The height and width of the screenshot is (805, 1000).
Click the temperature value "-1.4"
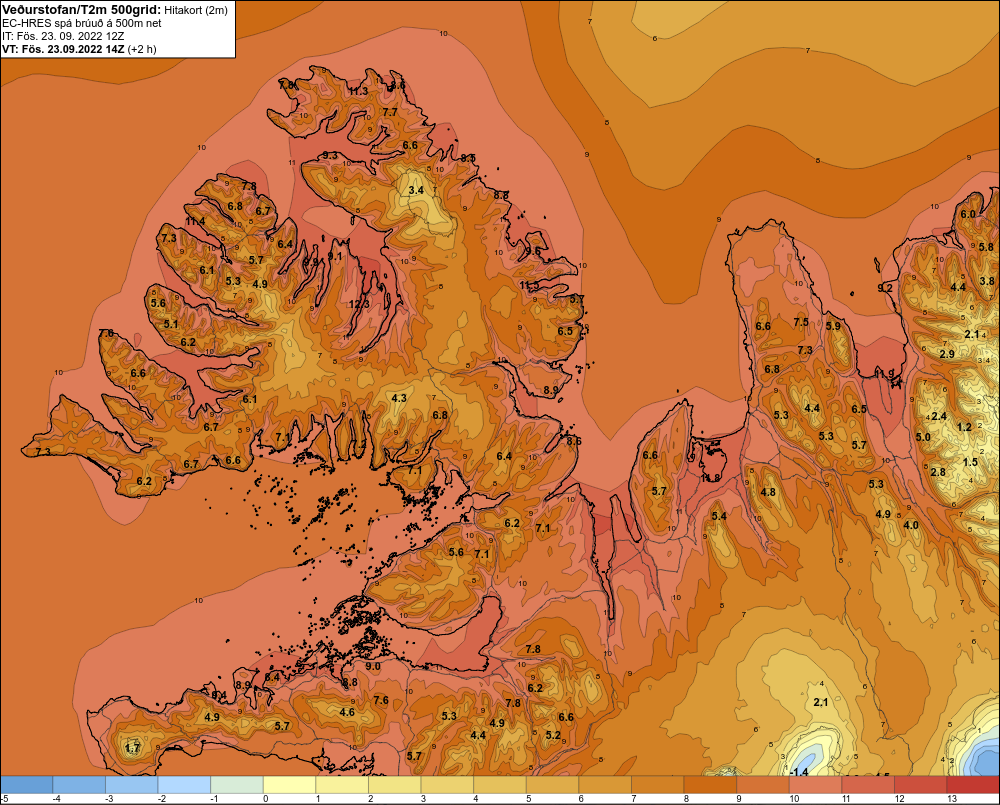pyautogui.click(x=798, y=772)
